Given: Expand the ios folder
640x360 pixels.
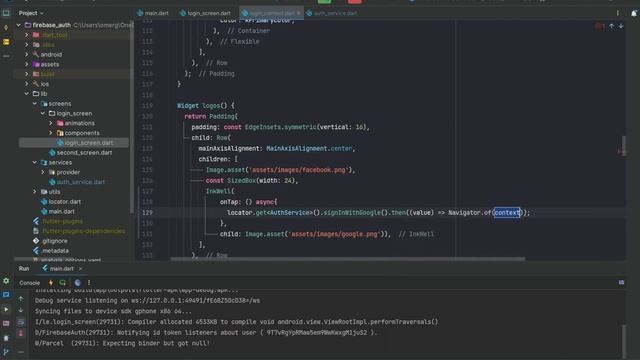Looking at the screenshot, I should click(x=27, y=84).
